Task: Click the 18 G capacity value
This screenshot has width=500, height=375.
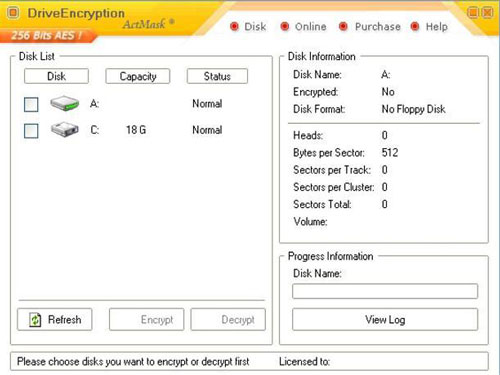Action: [x=136, y=130]
